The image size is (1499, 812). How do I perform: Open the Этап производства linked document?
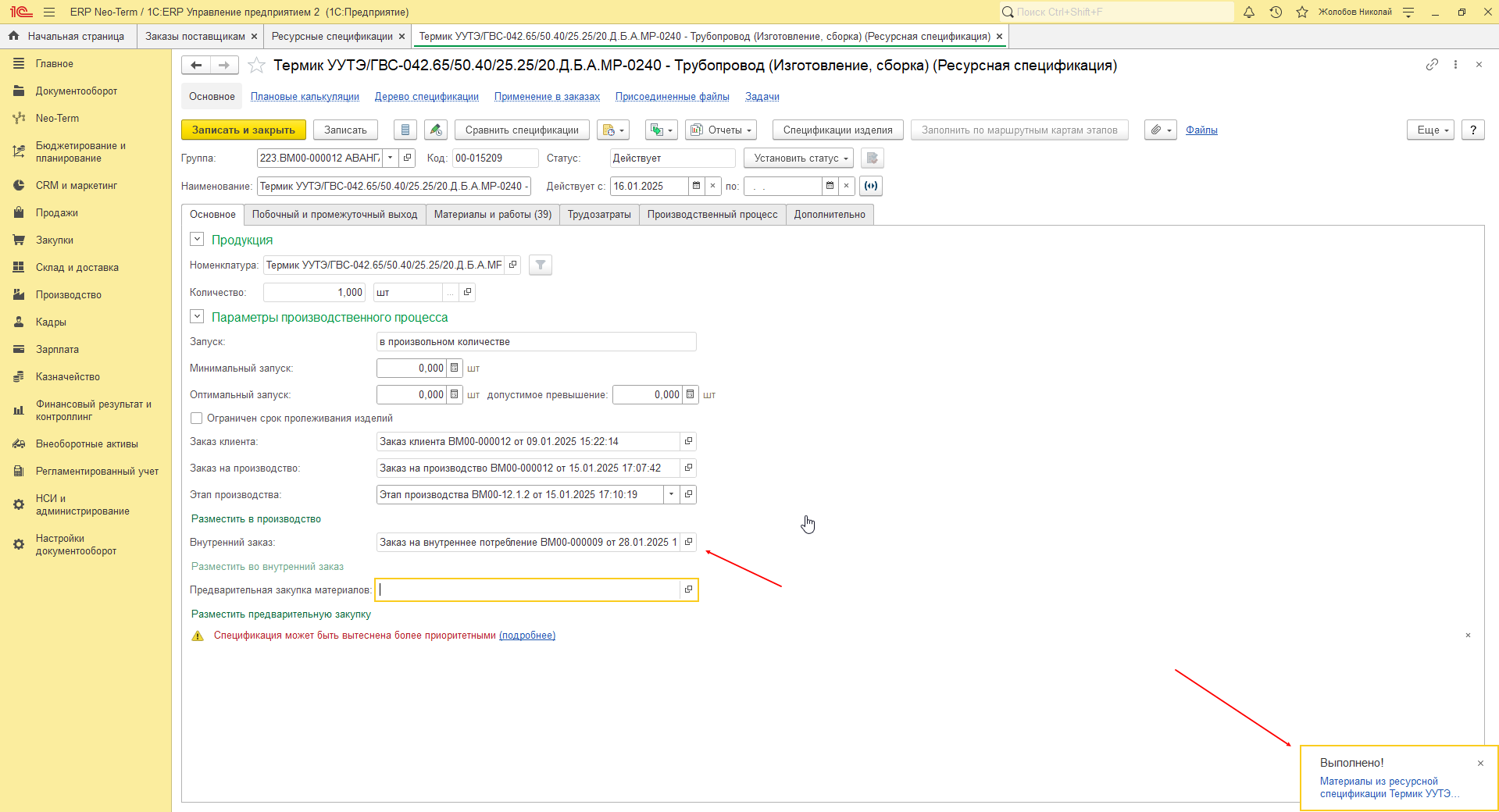(688, 494)
